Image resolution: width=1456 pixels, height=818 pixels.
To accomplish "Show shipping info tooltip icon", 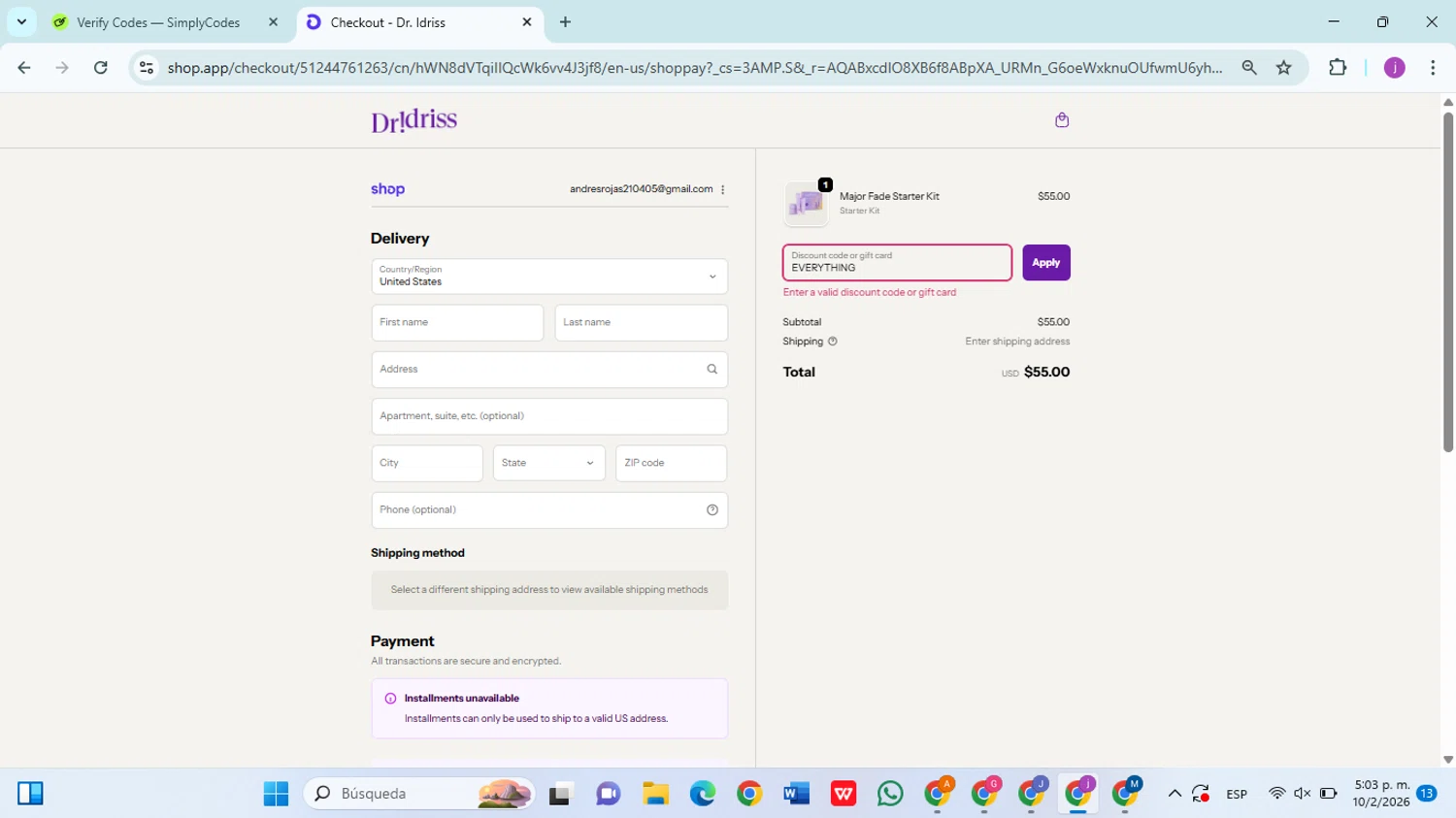I will pos(832,342).
